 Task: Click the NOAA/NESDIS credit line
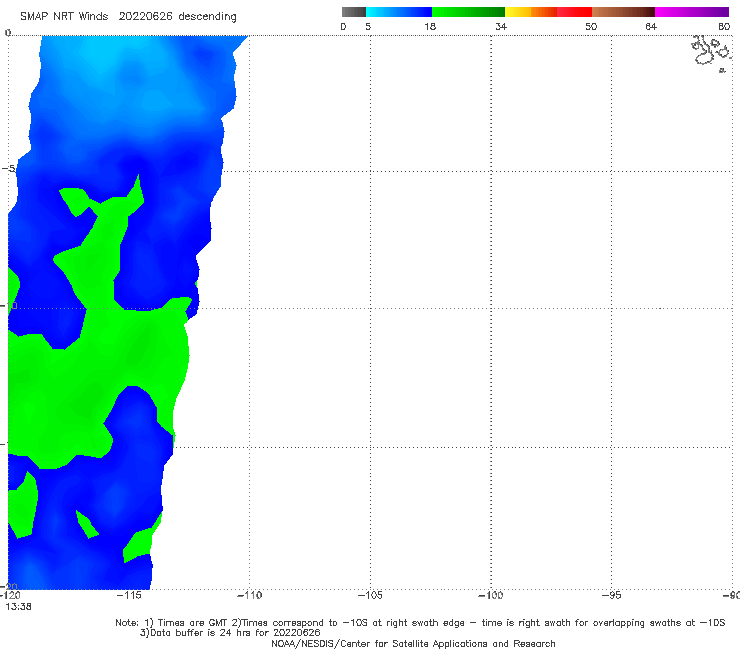(x=413, y=643)
